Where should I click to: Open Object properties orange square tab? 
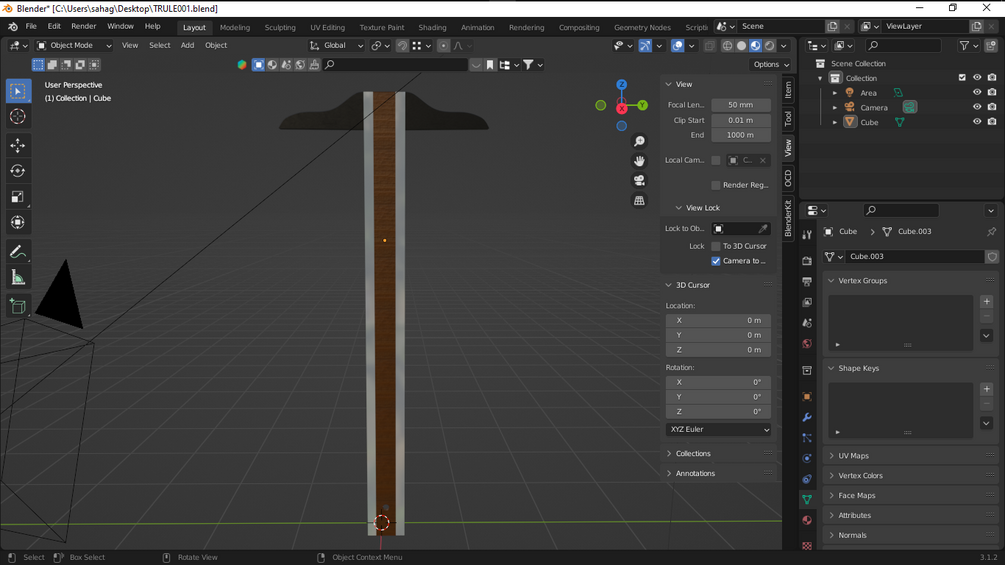tap(807, 397)
